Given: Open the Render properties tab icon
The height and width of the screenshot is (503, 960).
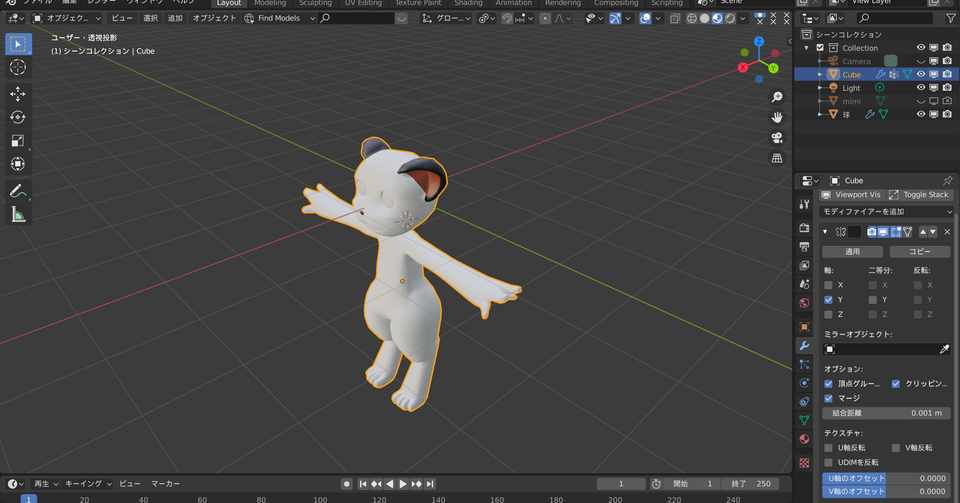Looking at the screenshot, I should click(x=804, y=228).
